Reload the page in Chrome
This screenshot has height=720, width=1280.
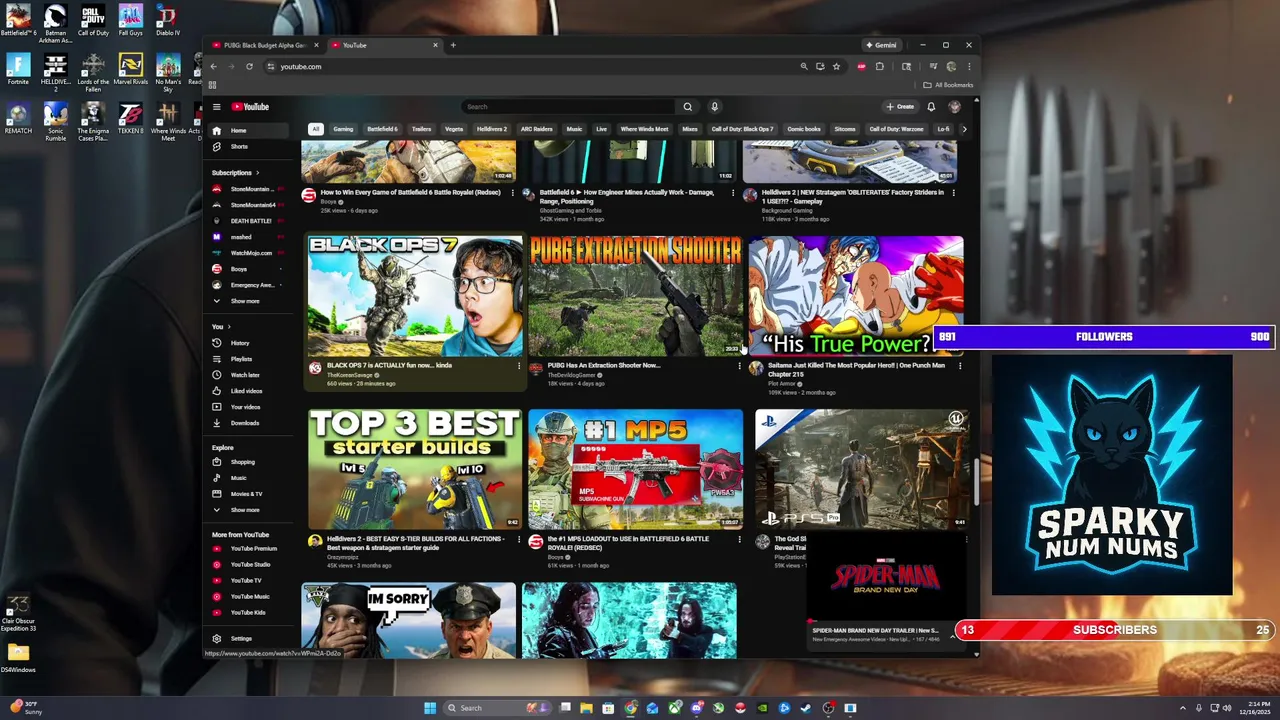tap(249, 67)
